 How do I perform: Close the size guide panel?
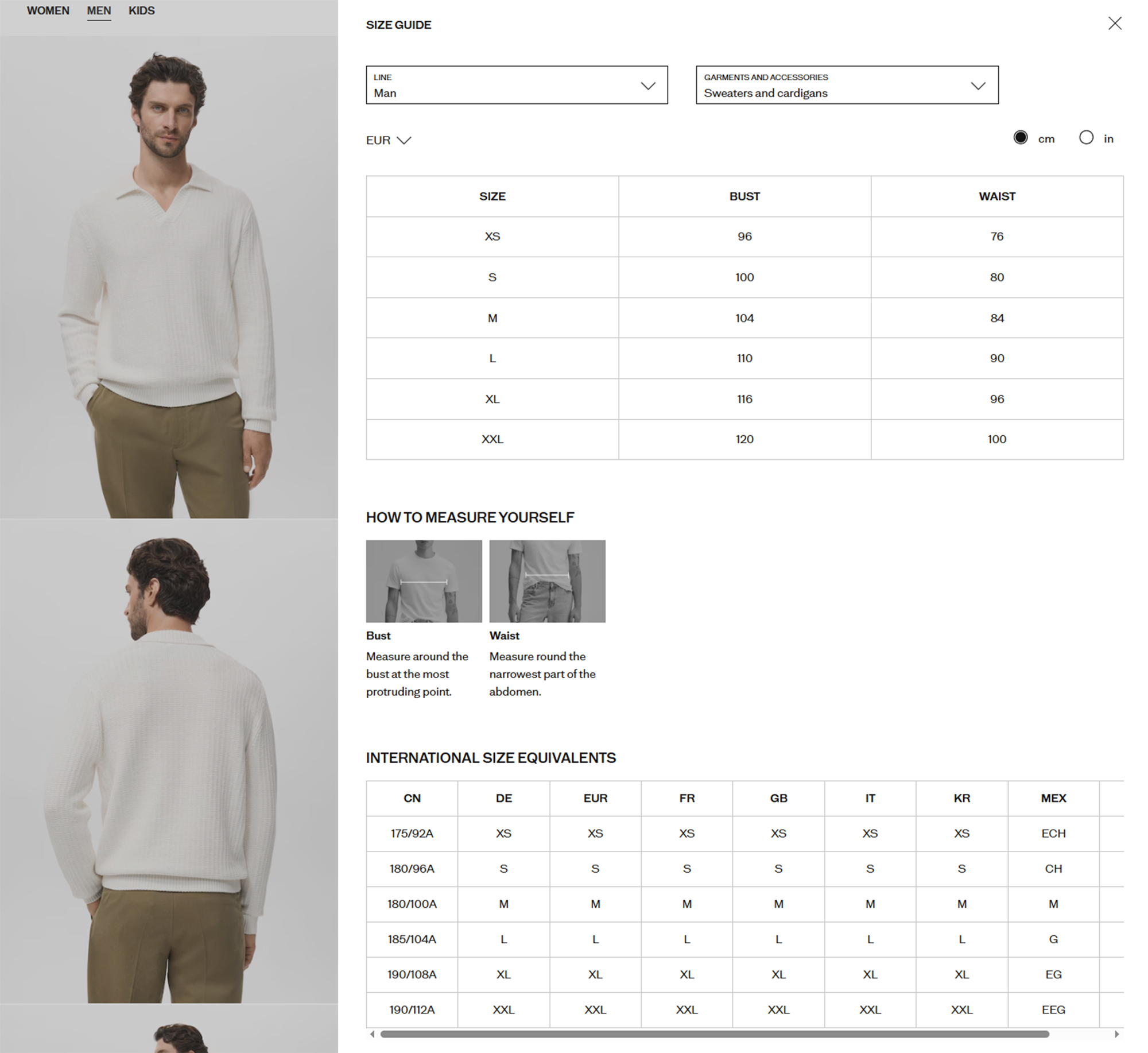coord(1114,24)
